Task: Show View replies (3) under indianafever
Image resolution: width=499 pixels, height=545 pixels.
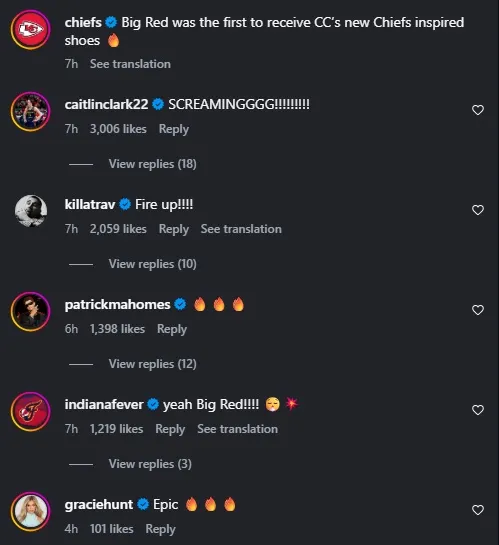Action: click(150, 464)
